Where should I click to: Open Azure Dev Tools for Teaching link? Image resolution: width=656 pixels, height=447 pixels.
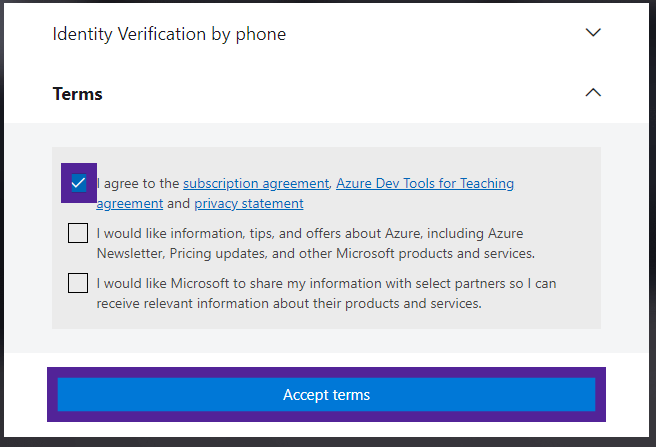click(x=425, y=184)
